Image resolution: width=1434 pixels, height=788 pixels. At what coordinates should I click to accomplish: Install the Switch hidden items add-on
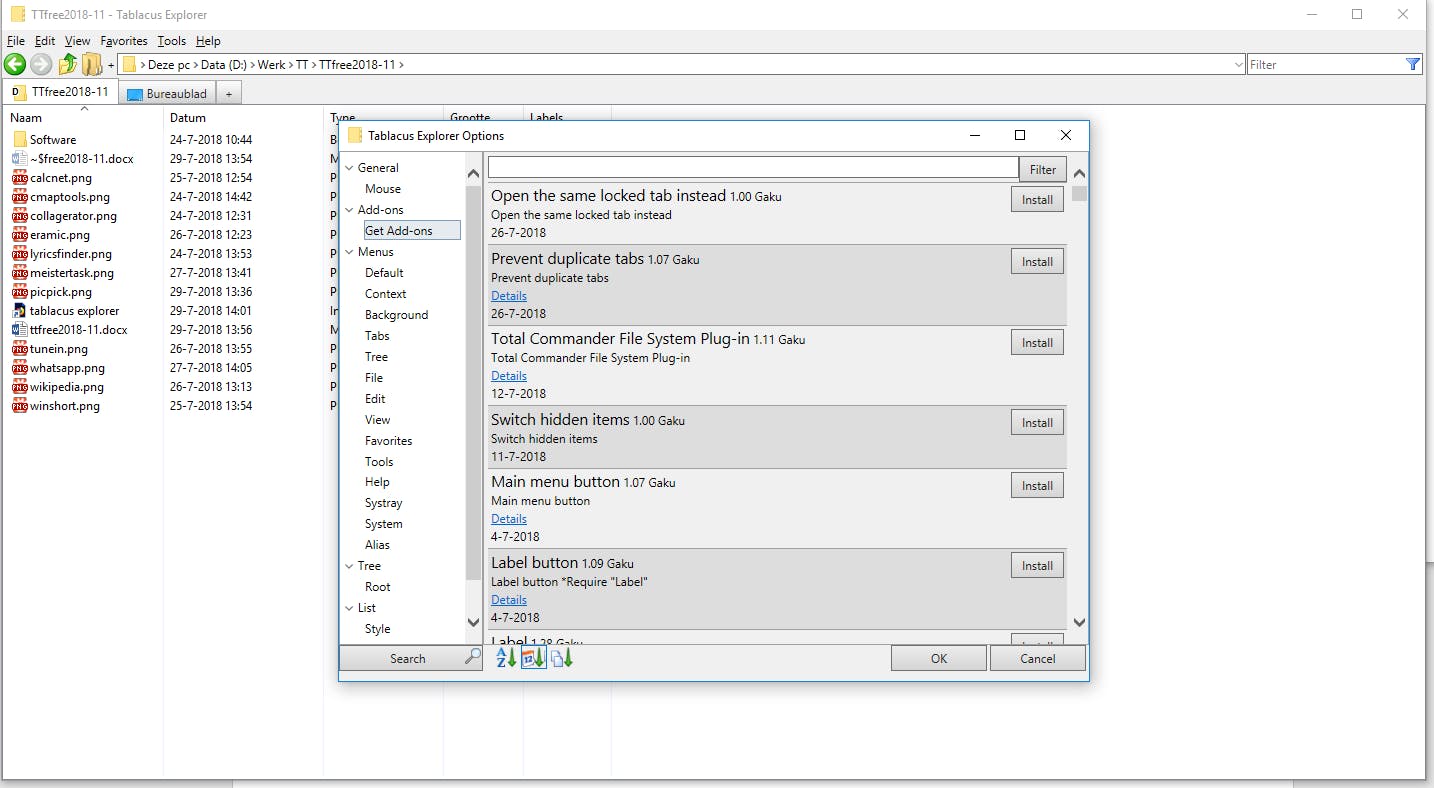[x=1037, y=423]
